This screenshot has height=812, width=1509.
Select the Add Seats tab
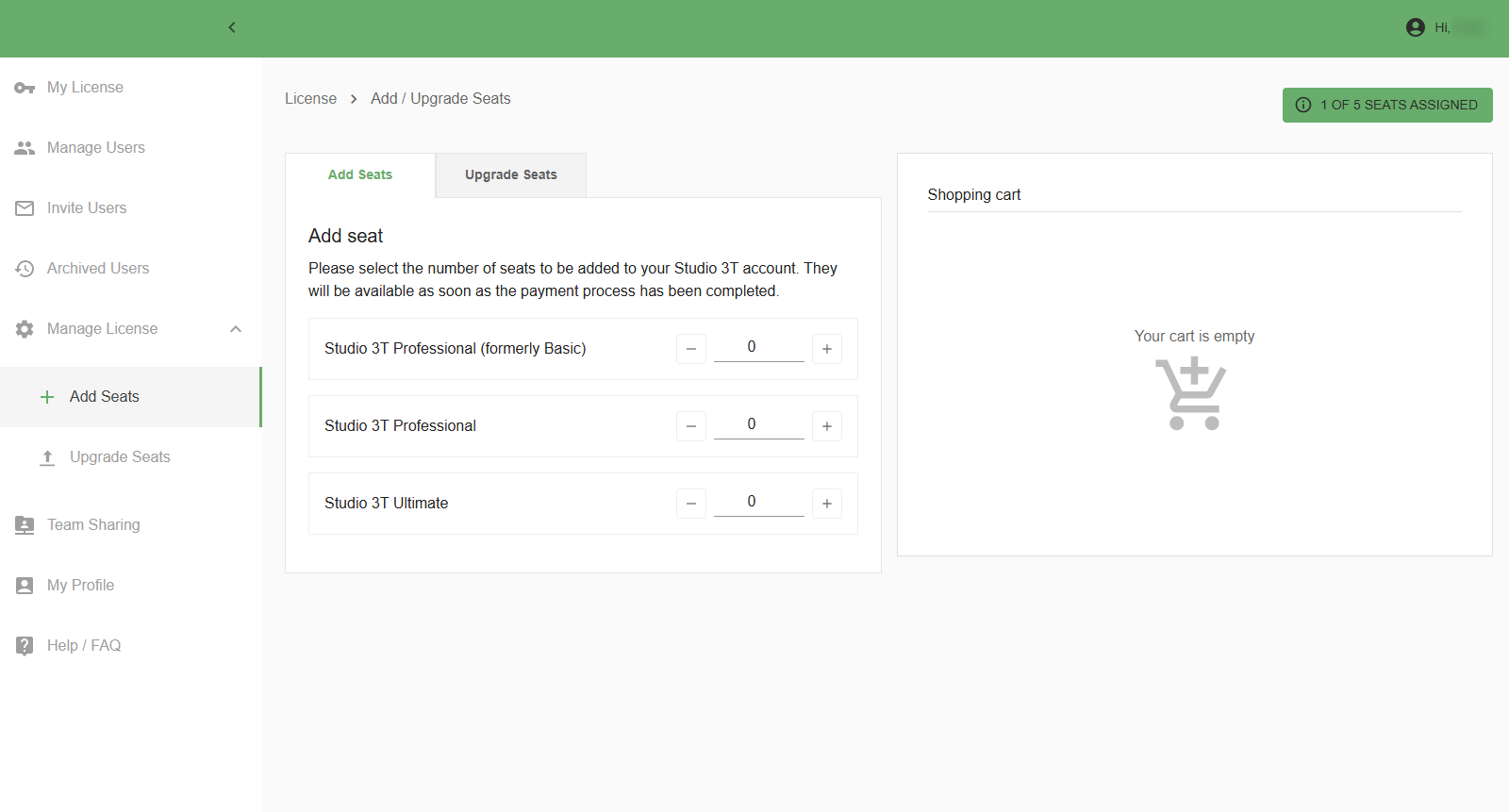(x=360, y=175)
